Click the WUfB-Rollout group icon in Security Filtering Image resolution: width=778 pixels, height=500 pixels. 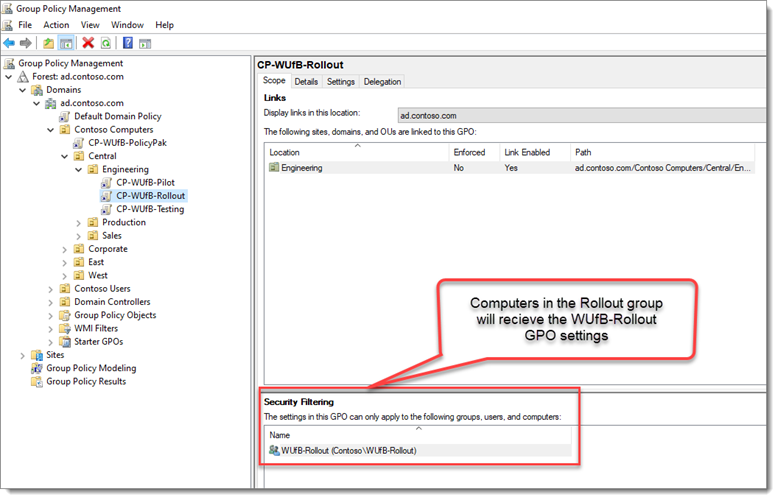coord(274,450)
